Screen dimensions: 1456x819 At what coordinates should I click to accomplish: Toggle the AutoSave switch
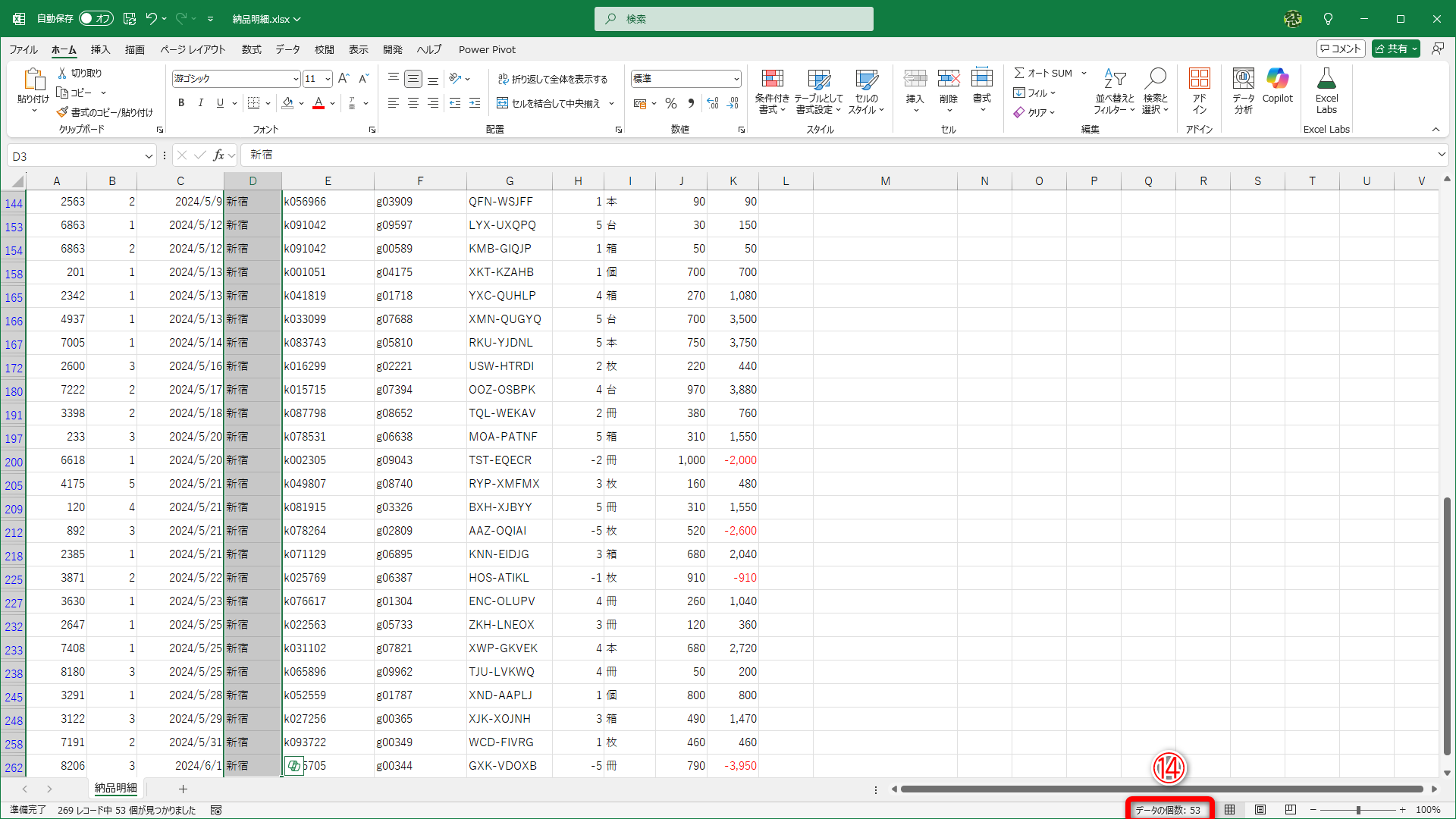click(96, 18)
